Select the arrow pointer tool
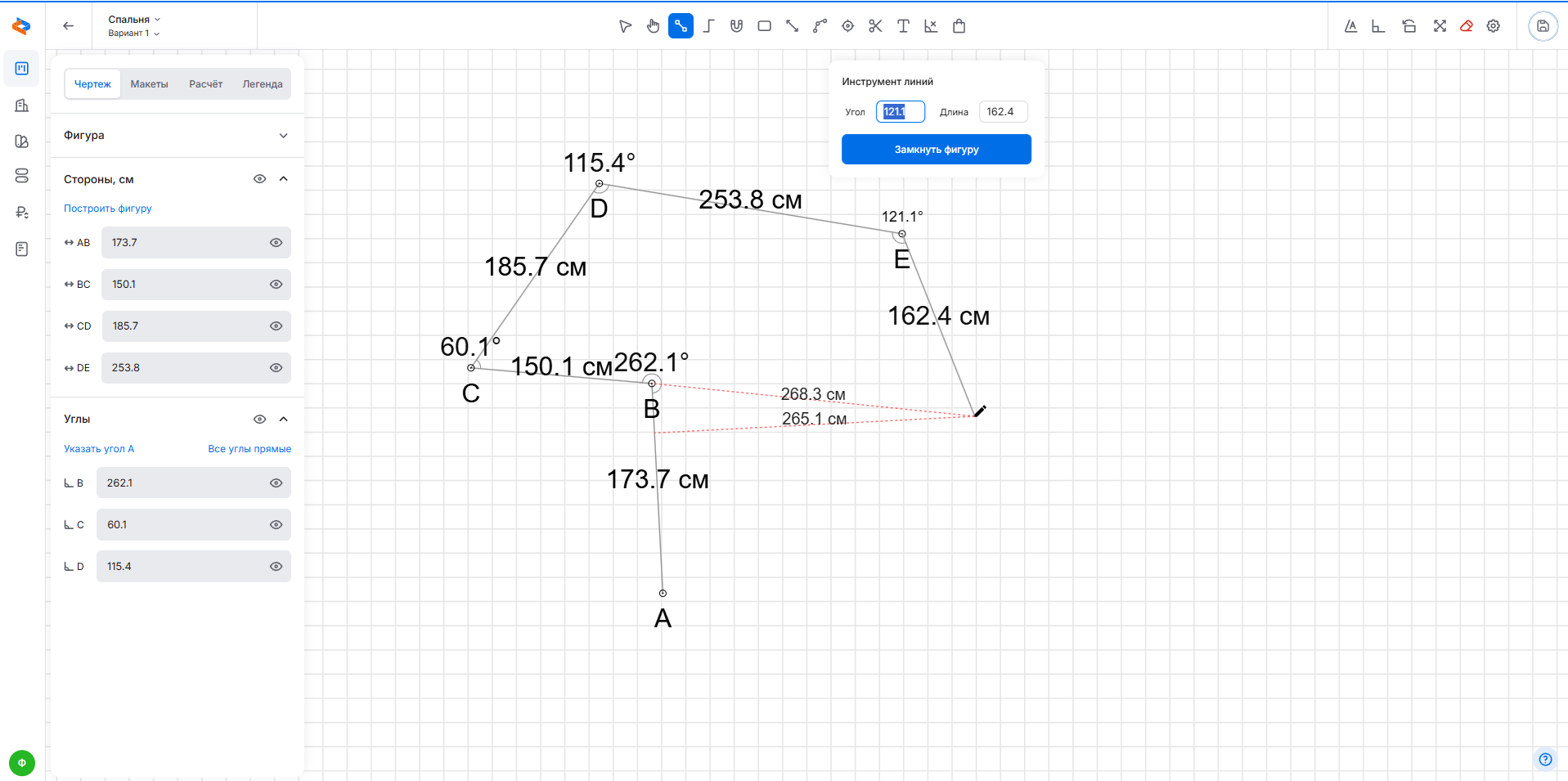This screenshot has width=1568, height=781. click(625, 26)
